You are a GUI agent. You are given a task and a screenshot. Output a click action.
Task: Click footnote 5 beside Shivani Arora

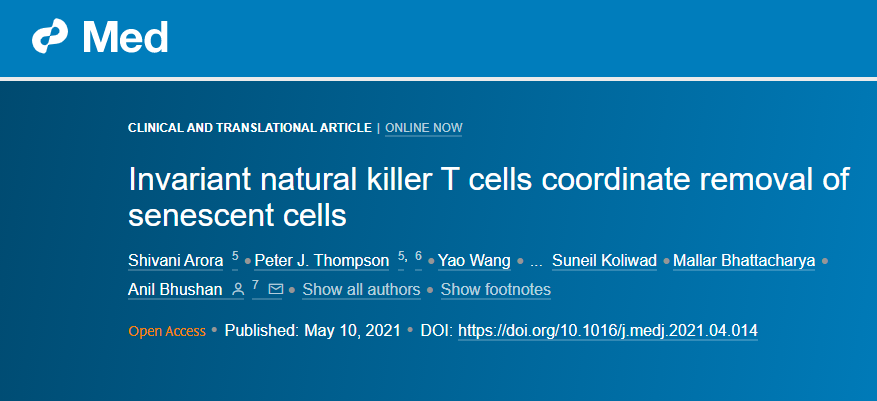tap(235, 257)
